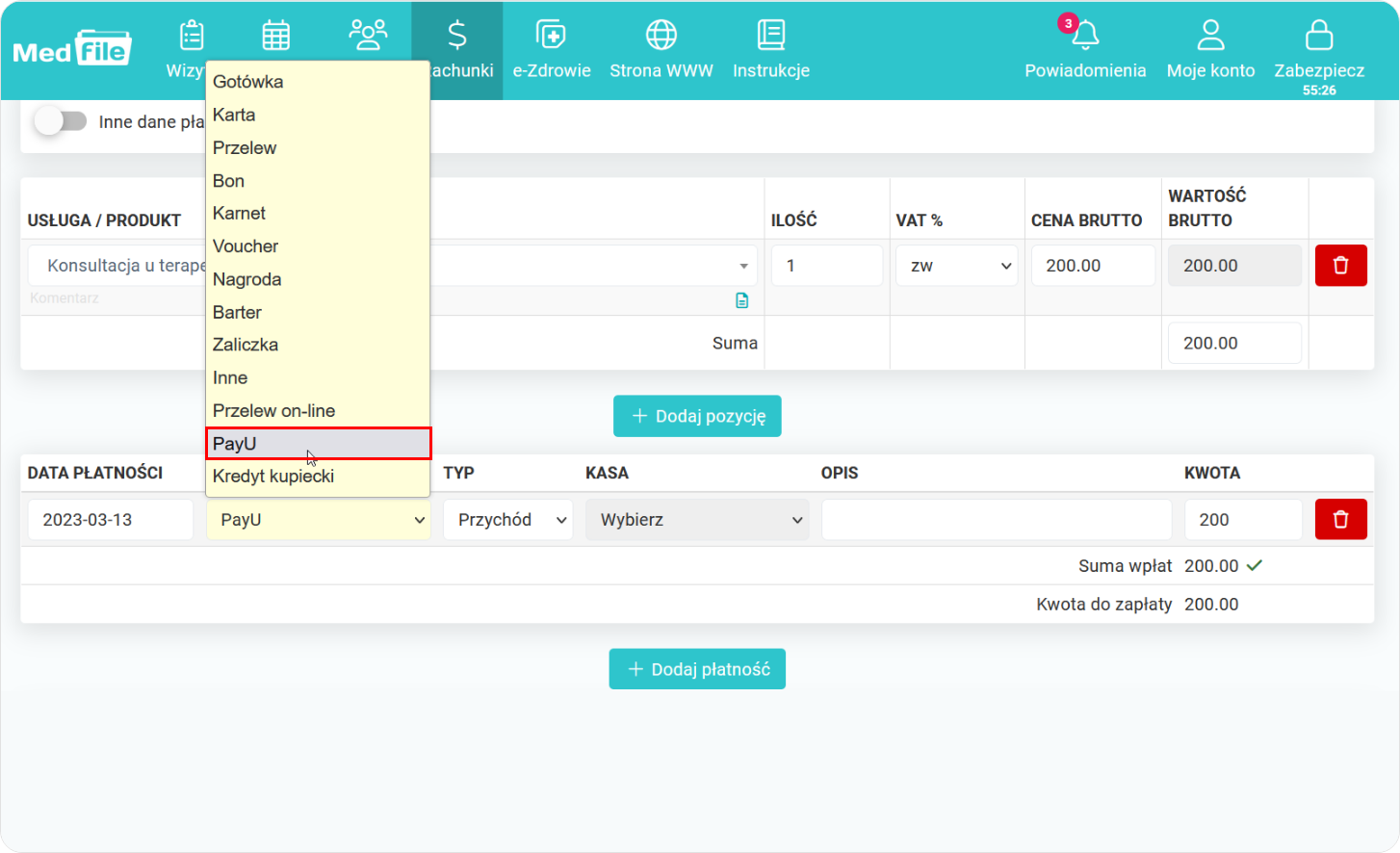Click the Dodaj pozycję button
Image resolution: width=1400 pixels, height=853 pixels.
(x=697, y=416)
